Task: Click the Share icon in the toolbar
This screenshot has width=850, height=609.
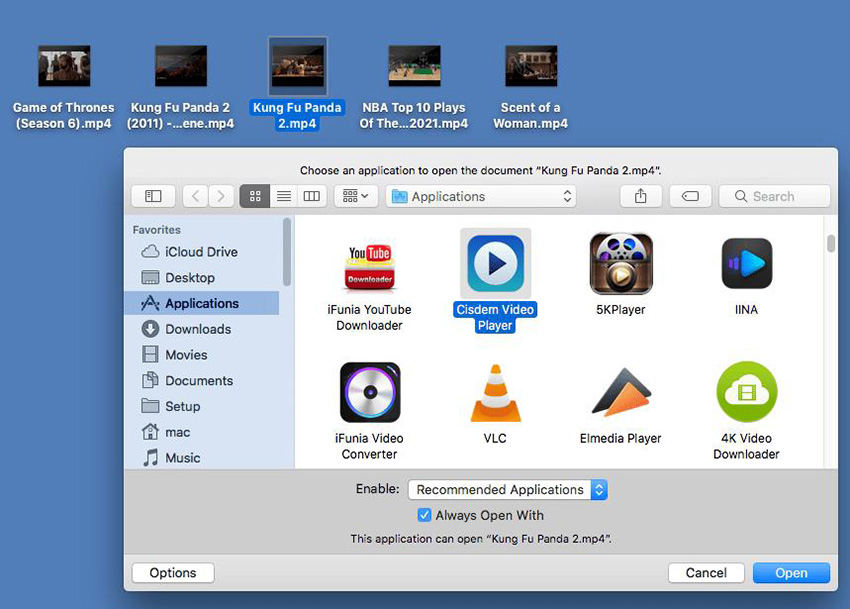Action: pos(640,196)
